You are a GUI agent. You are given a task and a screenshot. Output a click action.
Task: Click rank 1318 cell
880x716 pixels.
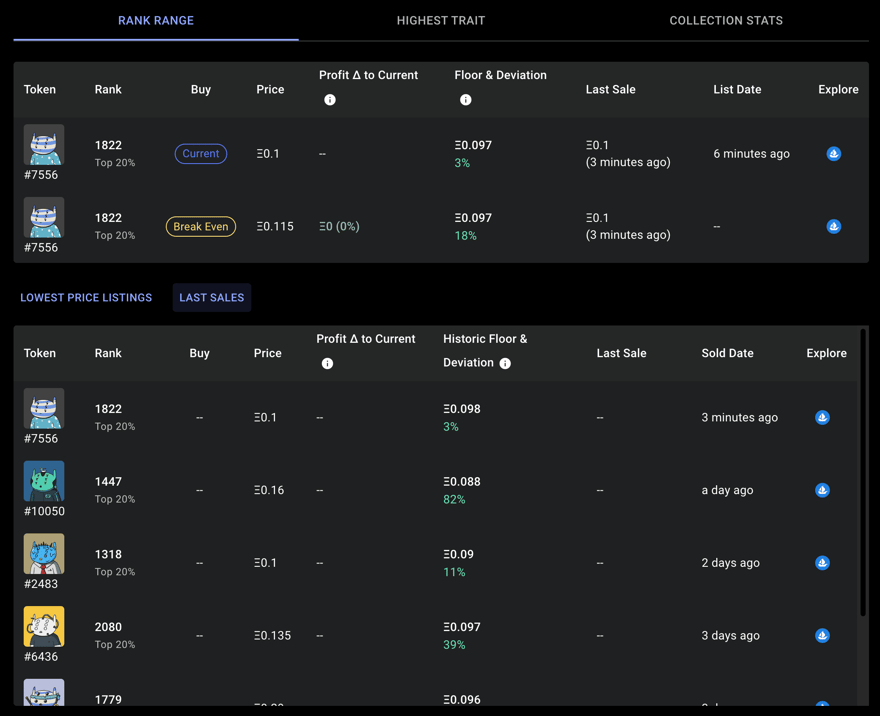click(x=108, y=554)
